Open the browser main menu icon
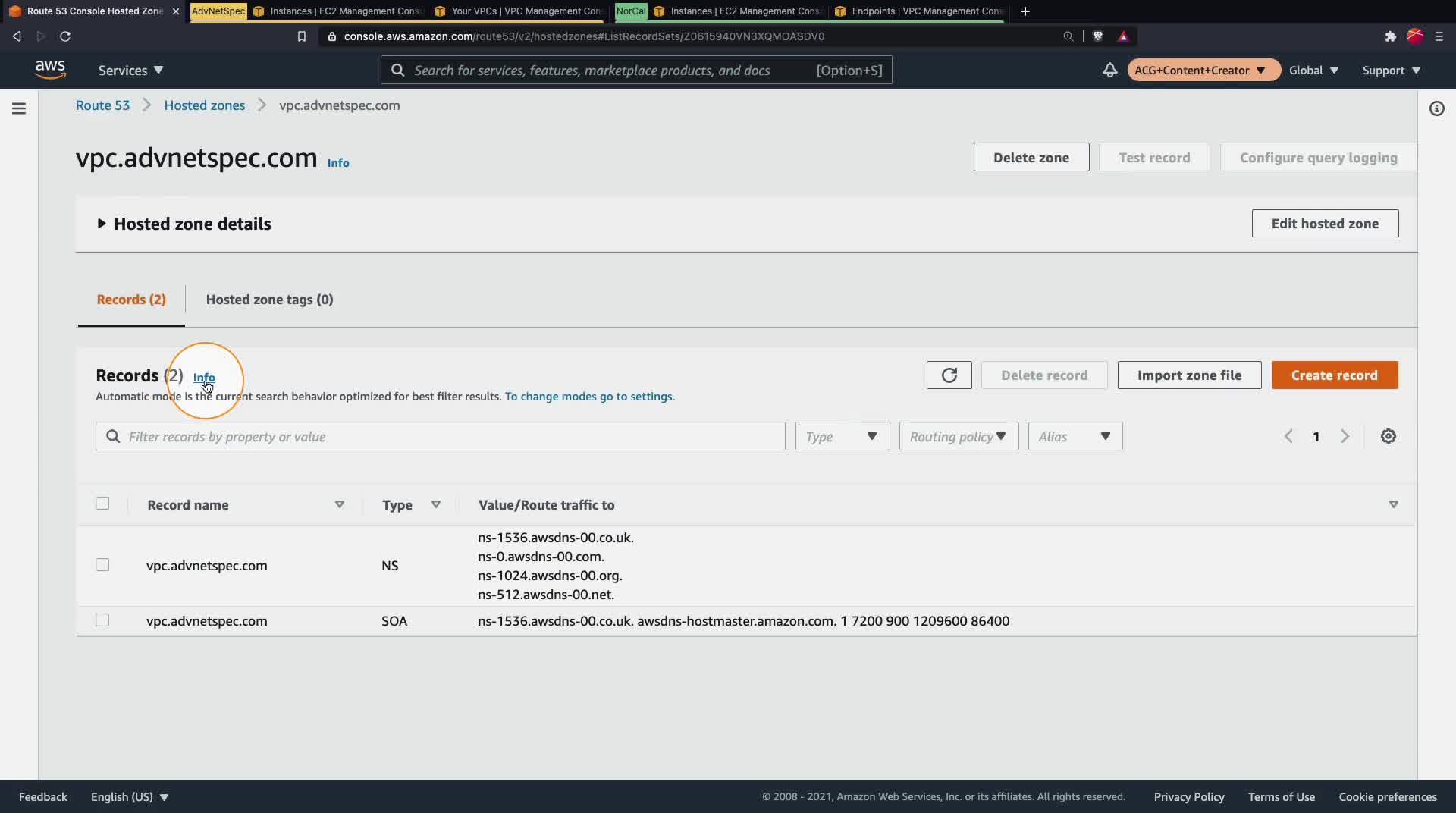This screenshot has height=813, width=1456. 1439,36
